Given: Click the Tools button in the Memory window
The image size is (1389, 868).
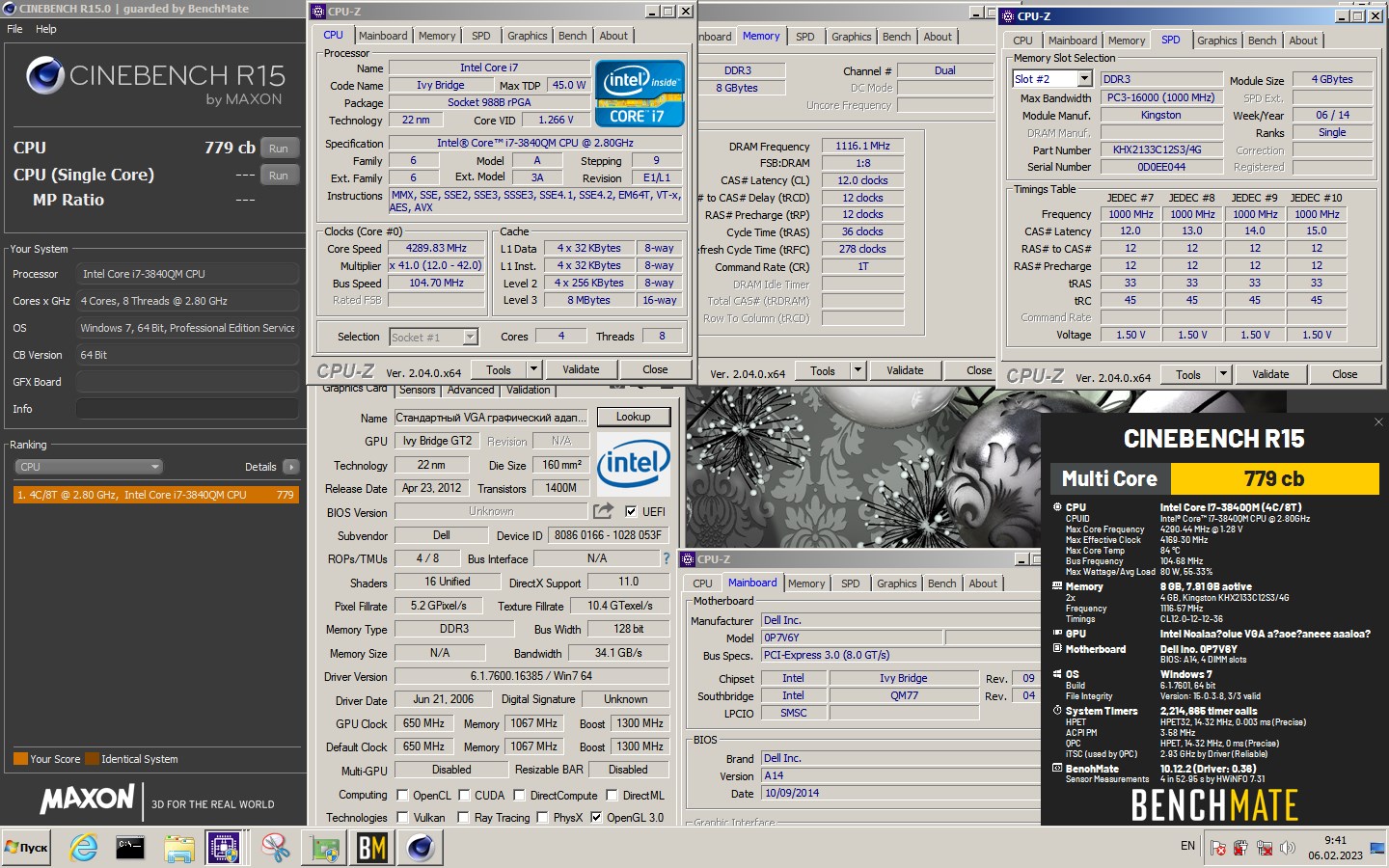Looking at the screenshot, I should (822, 370).
